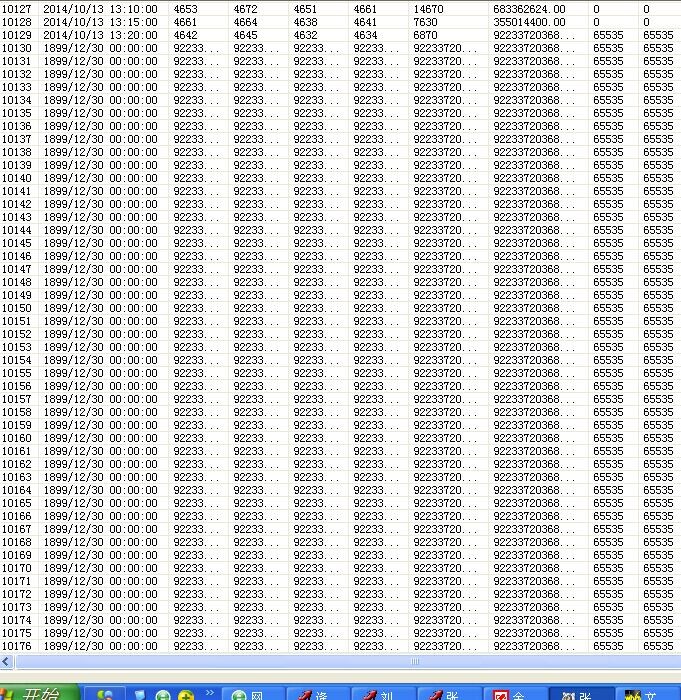Select row number 10129

coord(17,35)
